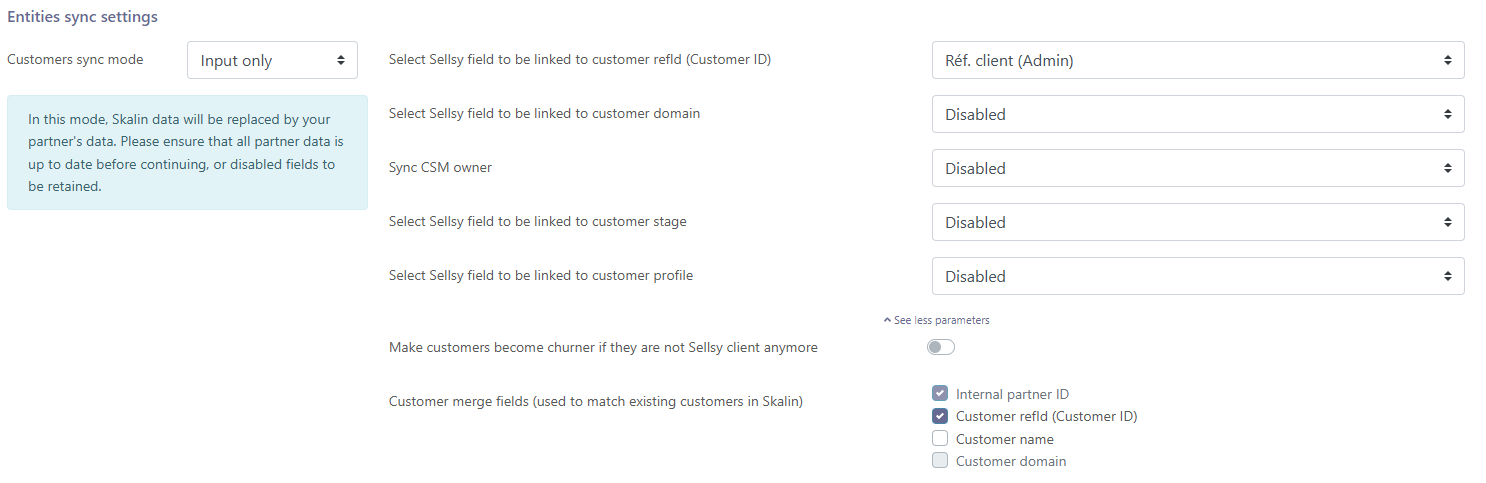The image size is (1486, 483).
Task: Open the customer profile Sellsy field dropdown
Action: [x=1197, y=276]
